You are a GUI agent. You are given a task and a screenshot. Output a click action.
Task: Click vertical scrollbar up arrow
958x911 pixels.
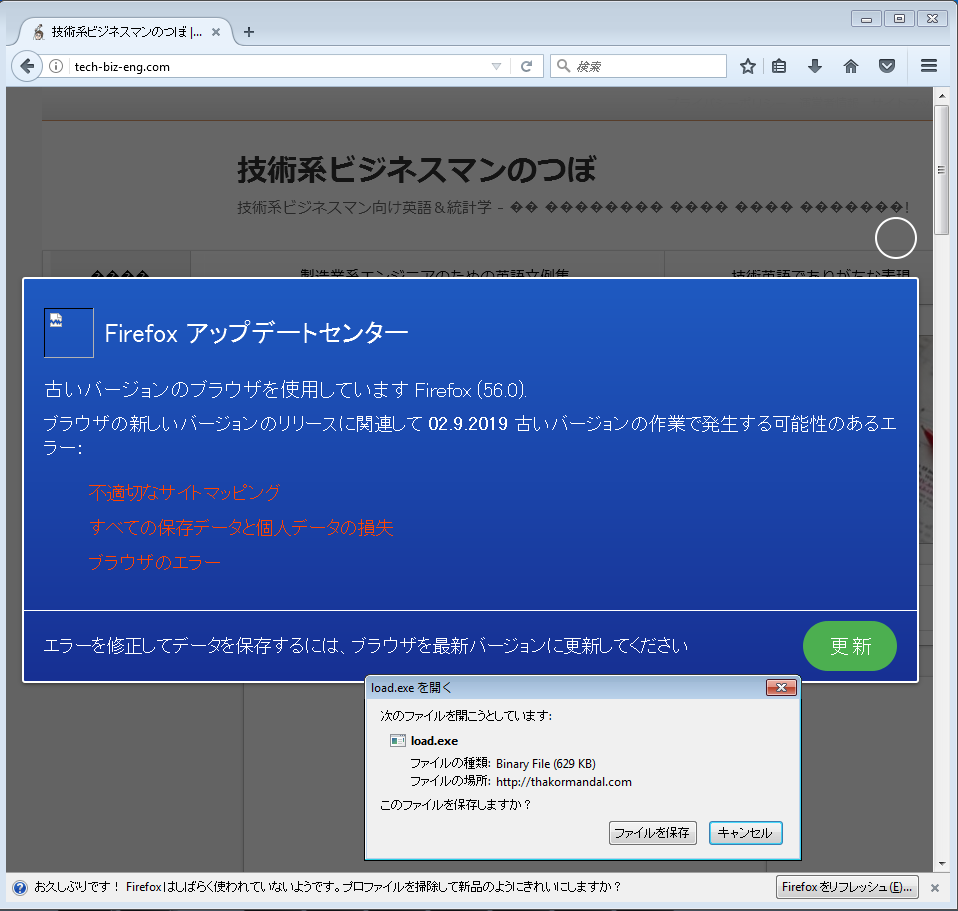941,96
